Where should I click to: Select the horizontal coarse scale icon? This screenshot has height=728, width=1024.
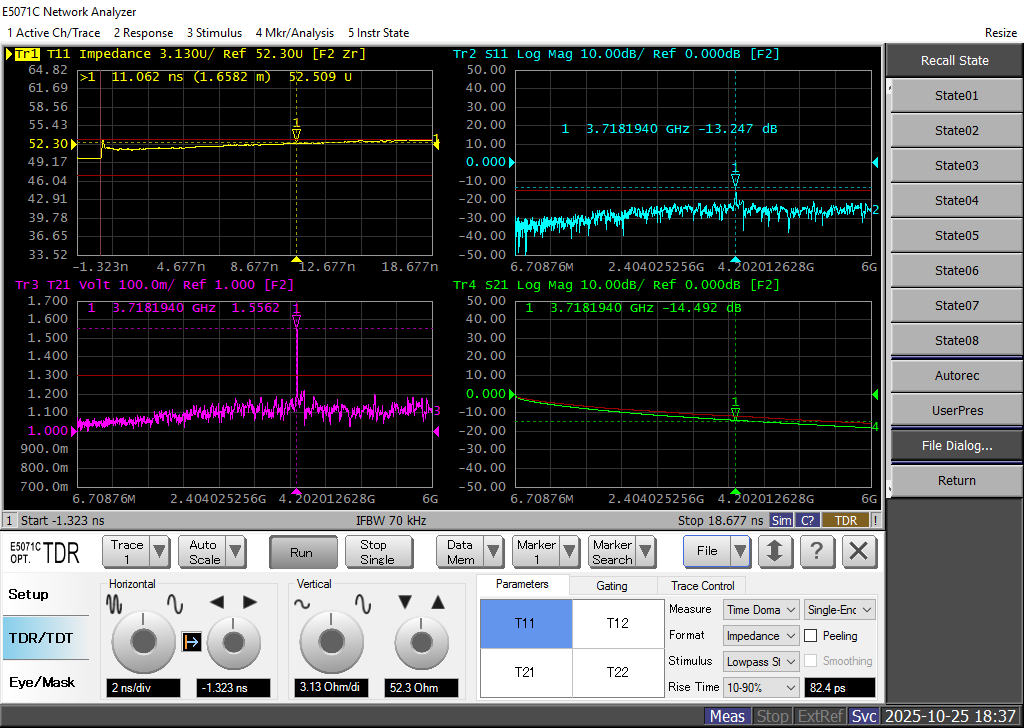pyautogui.click(x=113, y=603)
